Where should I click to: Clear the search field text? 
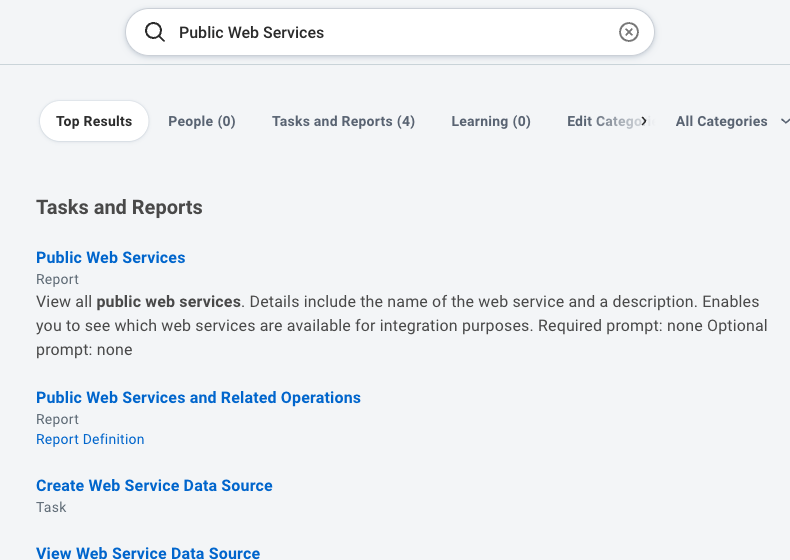[x=628, y=32]
